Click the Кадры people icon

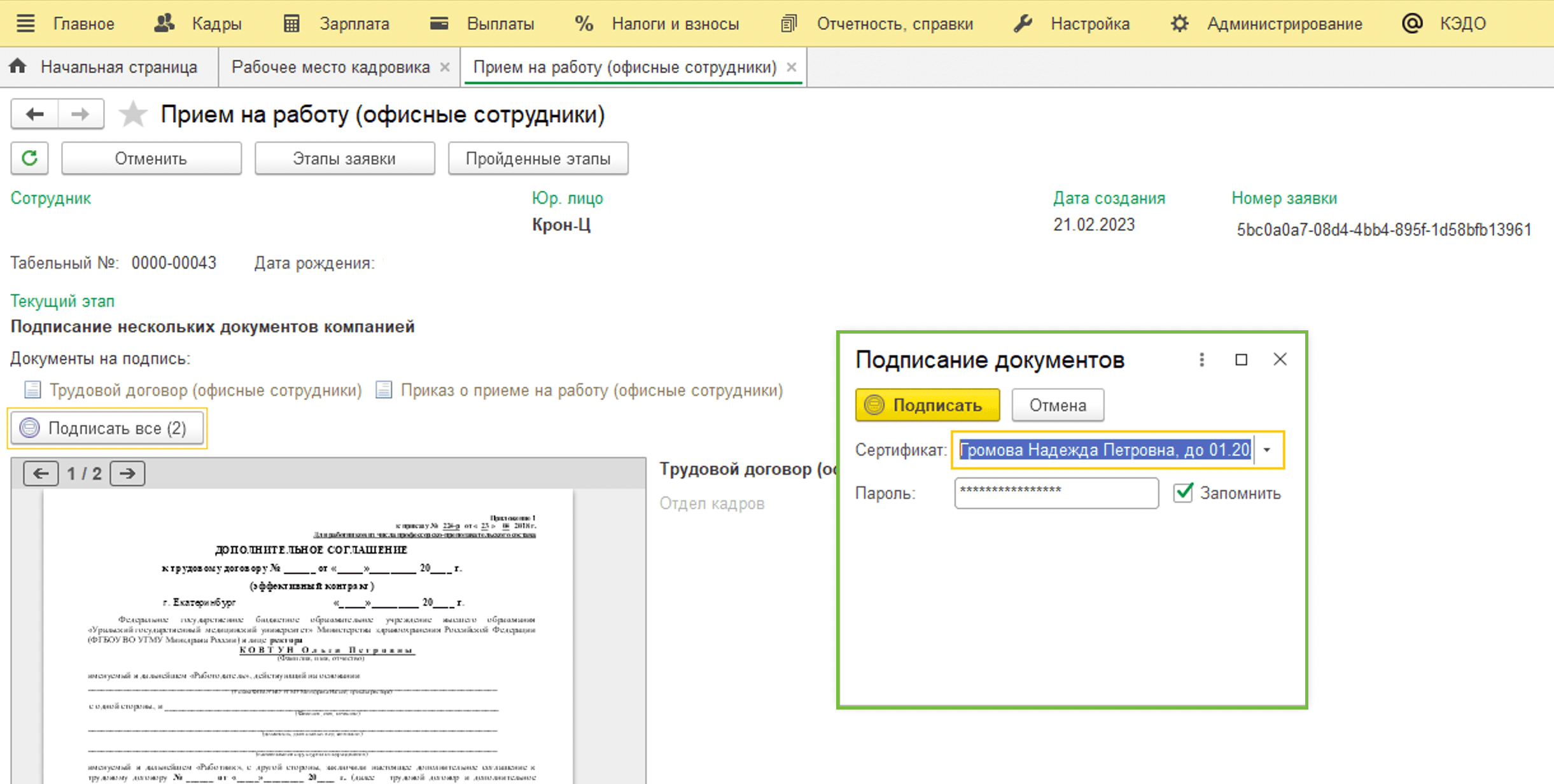coord(164,24)
